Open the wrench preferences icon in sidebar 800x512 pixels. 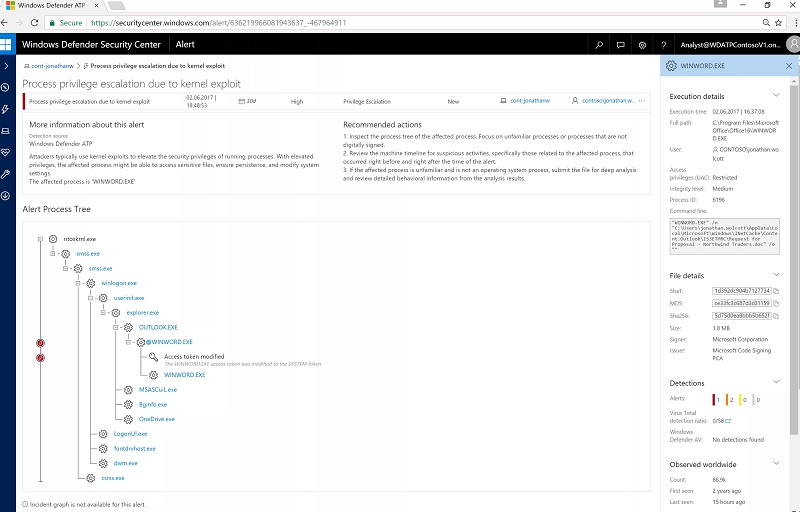(6, 174)
